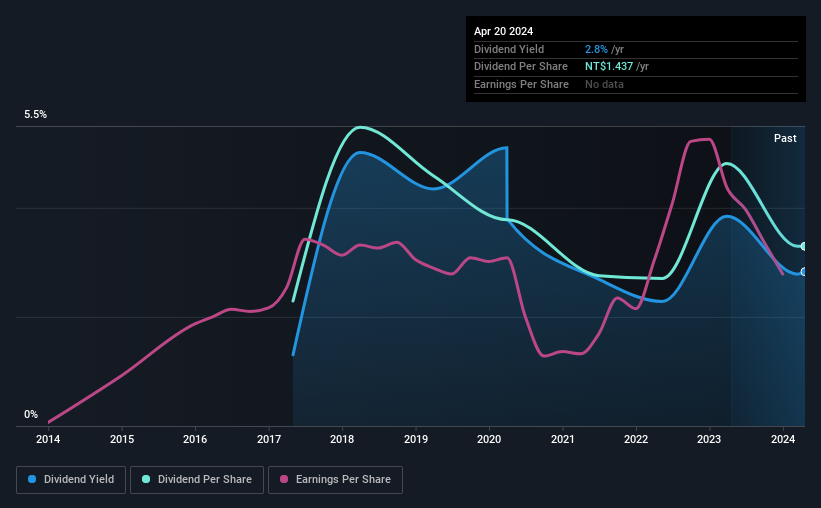
Task: Click the pink Earnings Per Share legend dot
Action: pos(284,479)
